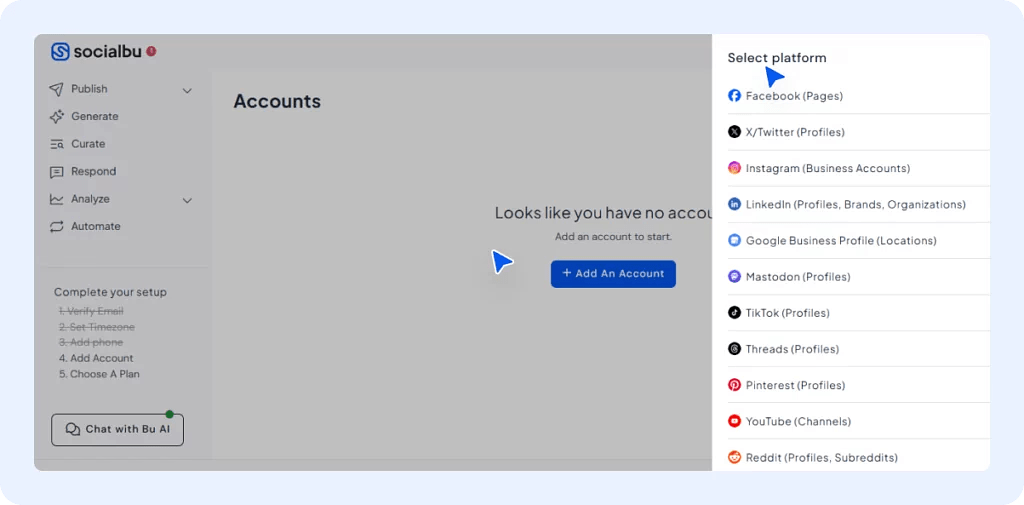Choose Mastodon (Profiles) from platform list

pyautogui.click(x=797, y=277)
